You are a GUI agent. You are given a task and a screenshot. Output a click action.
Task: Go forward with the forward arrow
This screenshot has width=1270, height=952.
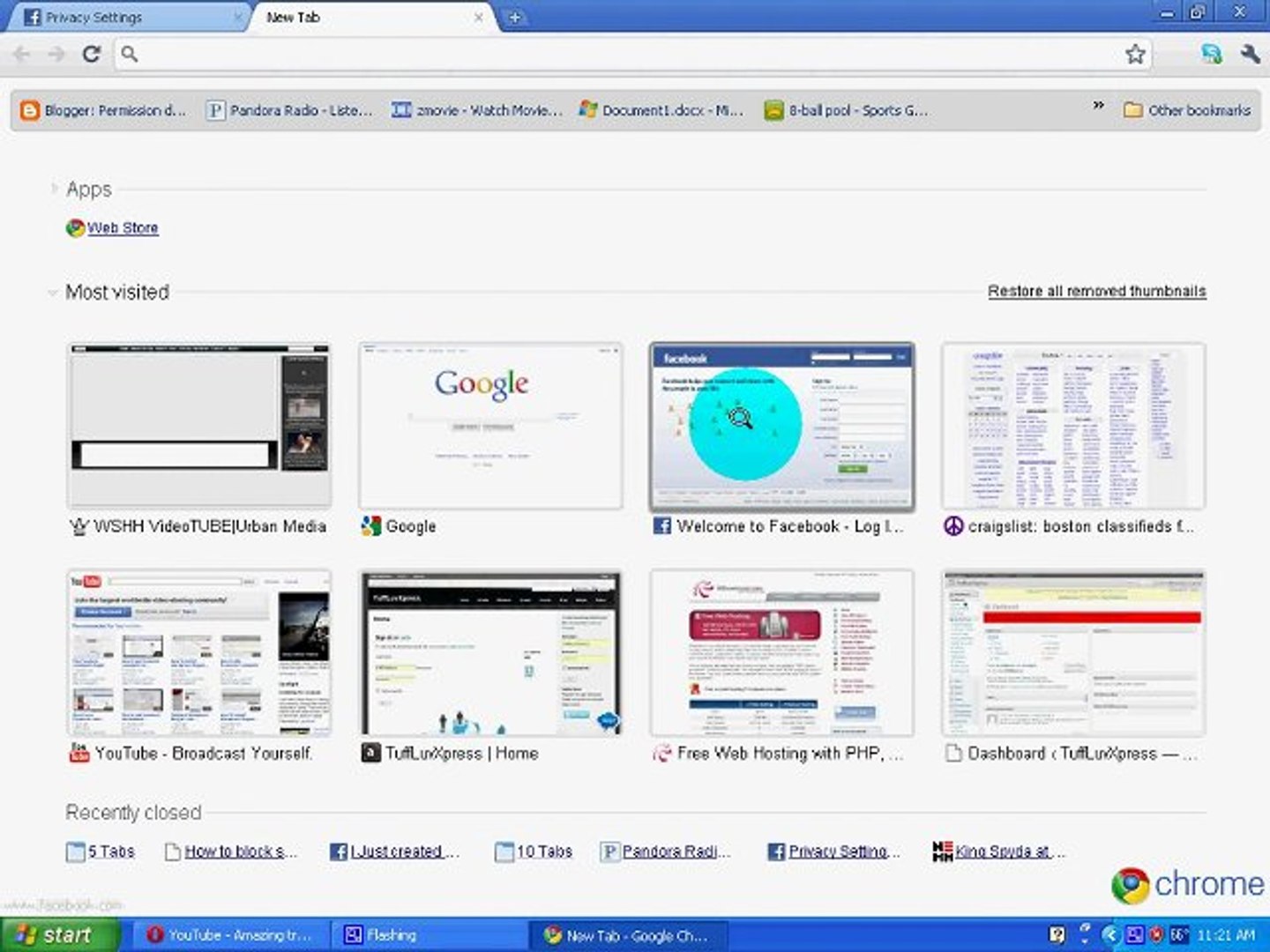56,54
